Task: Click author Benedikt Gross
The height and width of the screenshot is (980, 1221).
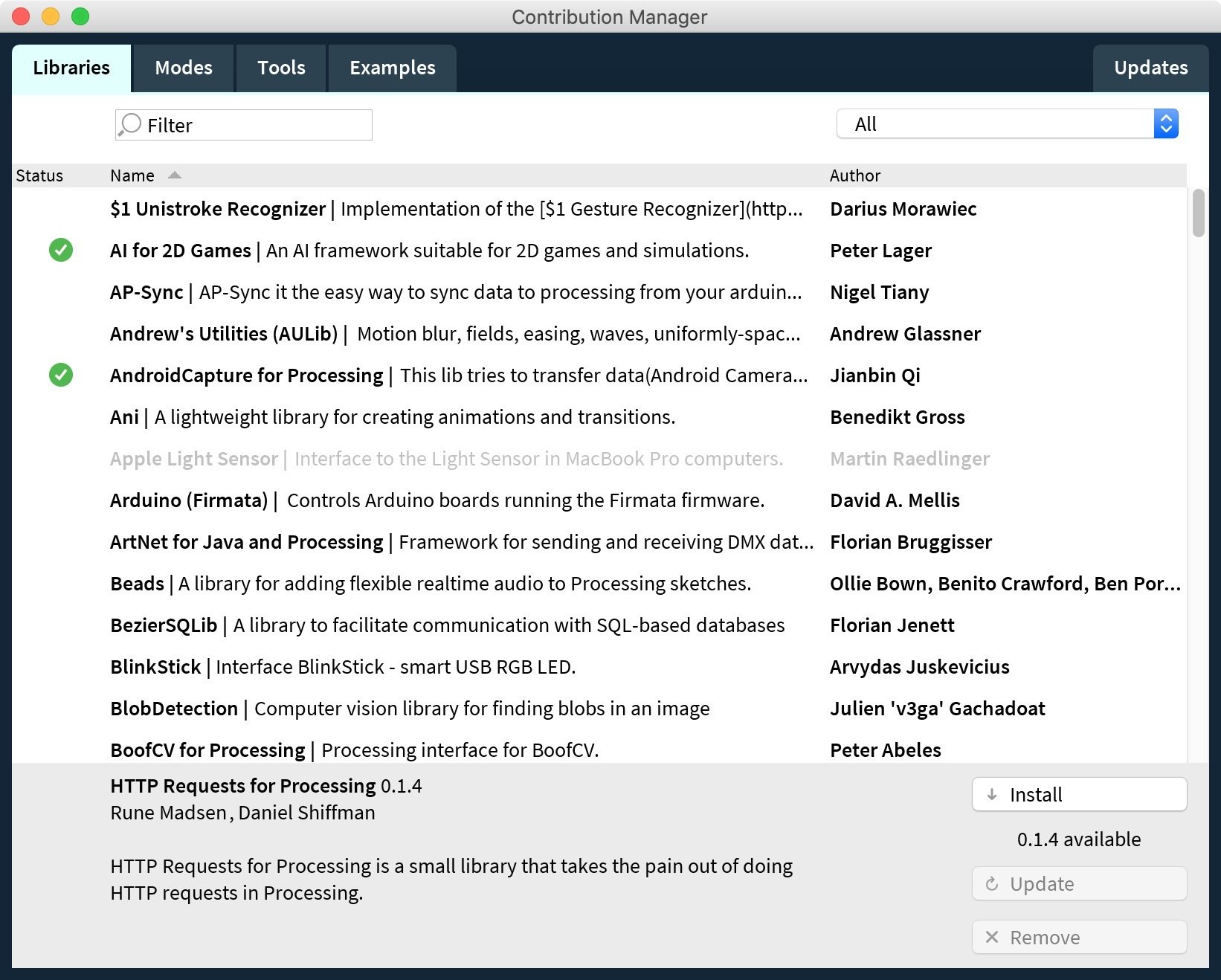Action: pyautogui.click(x=898, y=417)
